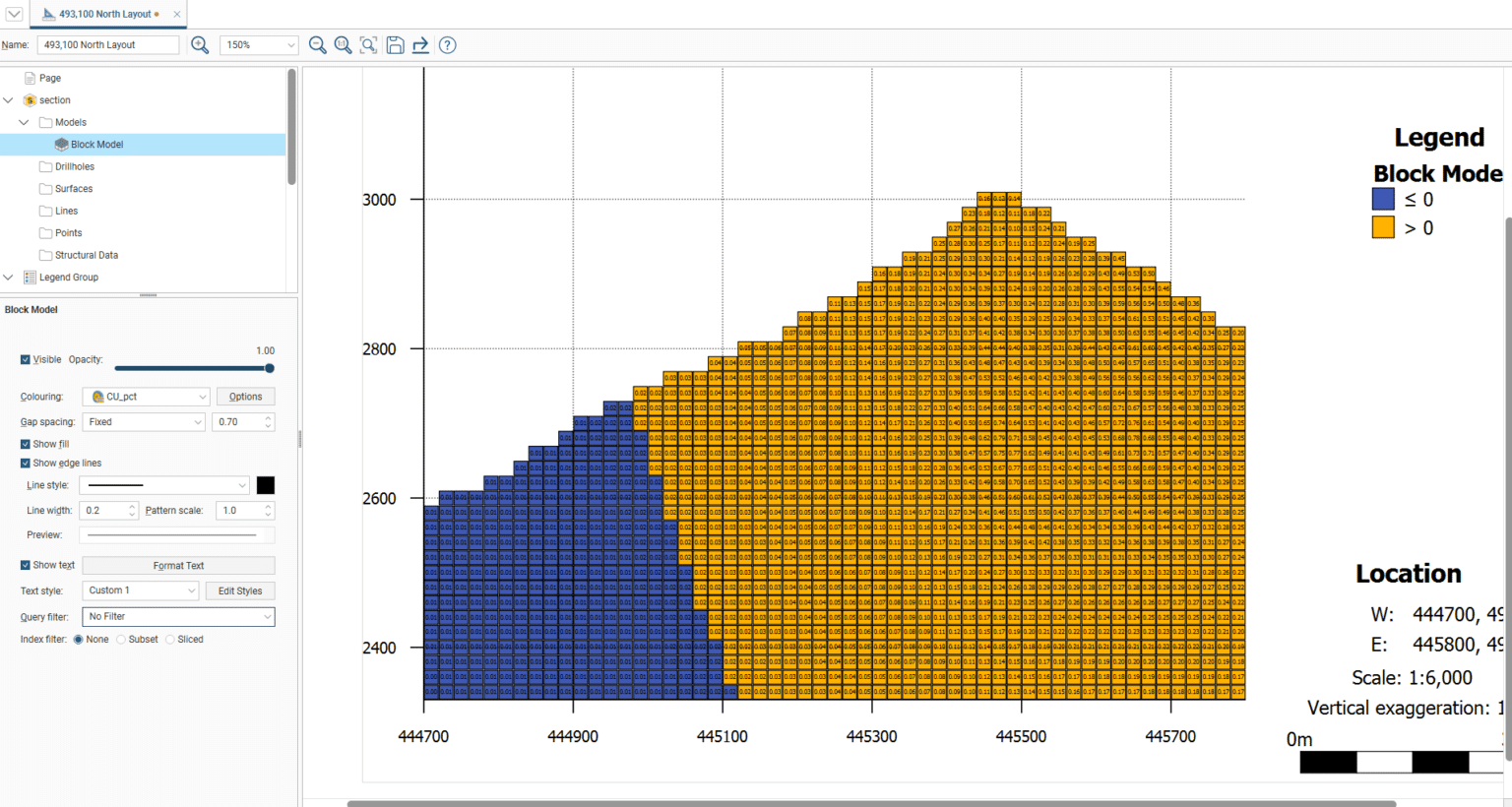Save the layout with the disk icon
The width and height of the screenshot is (1512, 807).
[x=395, y=45]
